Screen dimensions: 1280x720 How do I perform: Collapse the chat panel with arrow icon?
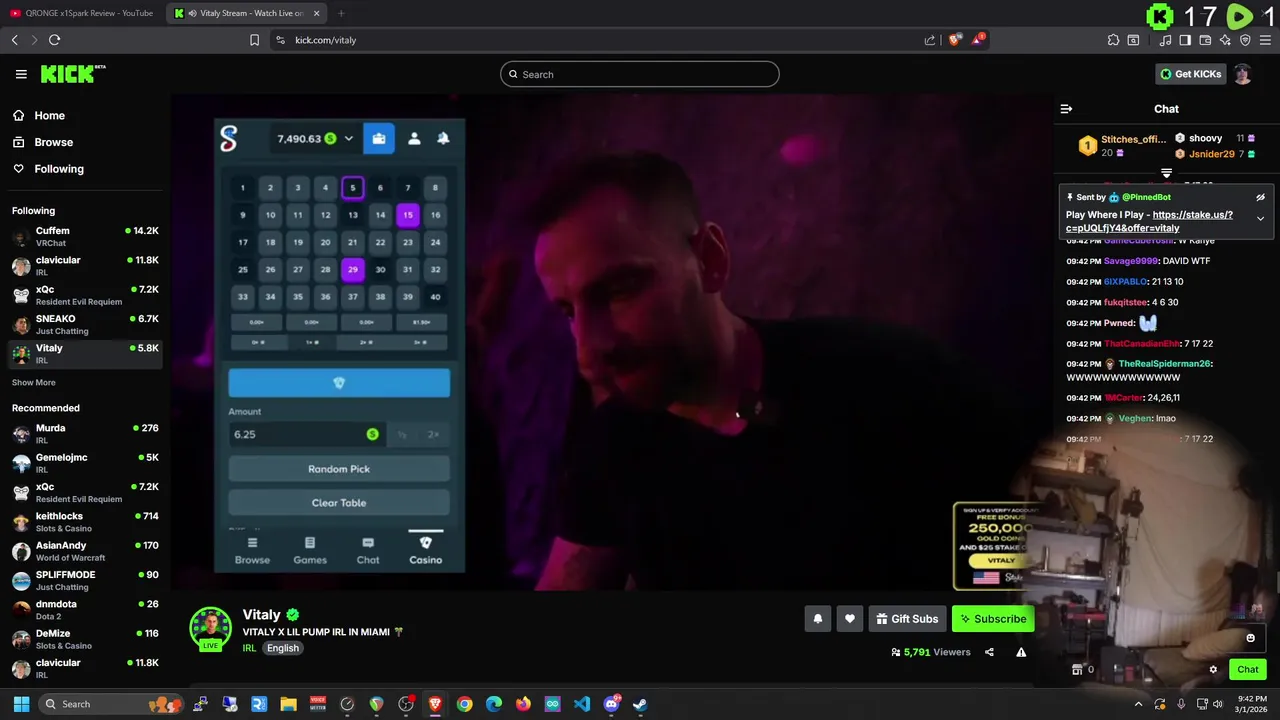1066,109
